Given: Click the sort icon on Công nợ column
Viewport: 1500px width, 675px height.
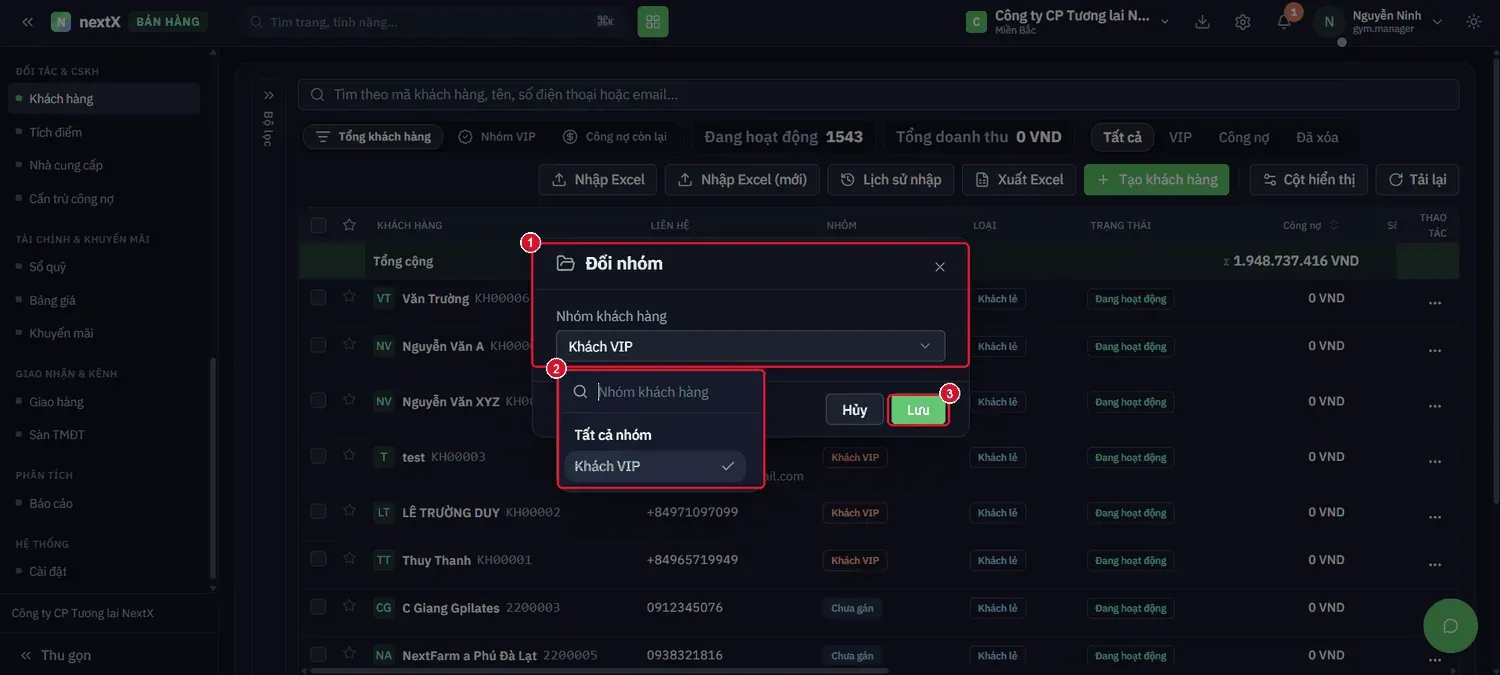Looking at the screenshot, I should click(x=1334, y=225).
